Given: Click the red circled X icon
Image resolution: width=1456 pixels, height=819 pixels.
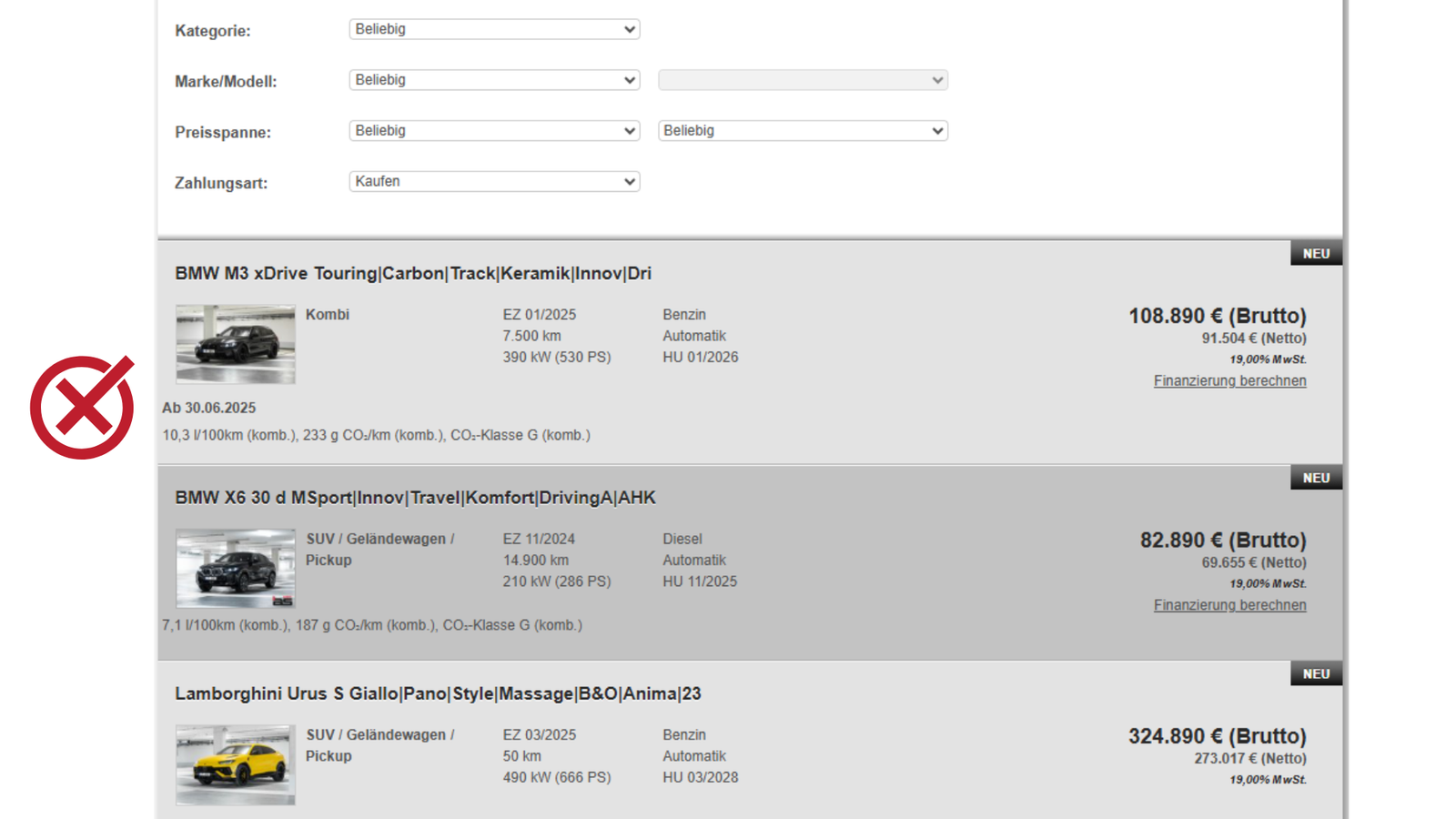Looking at the screenshot, I should pos(82,408).
